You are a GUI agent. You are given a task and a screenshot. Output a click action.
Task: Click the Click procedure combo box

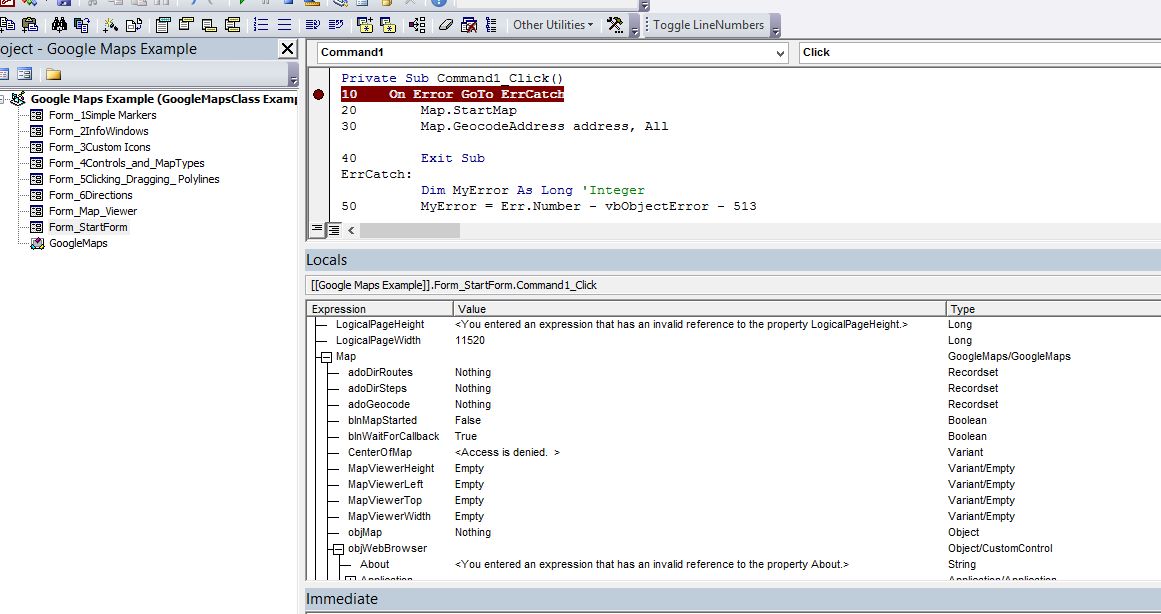[978, 53]
